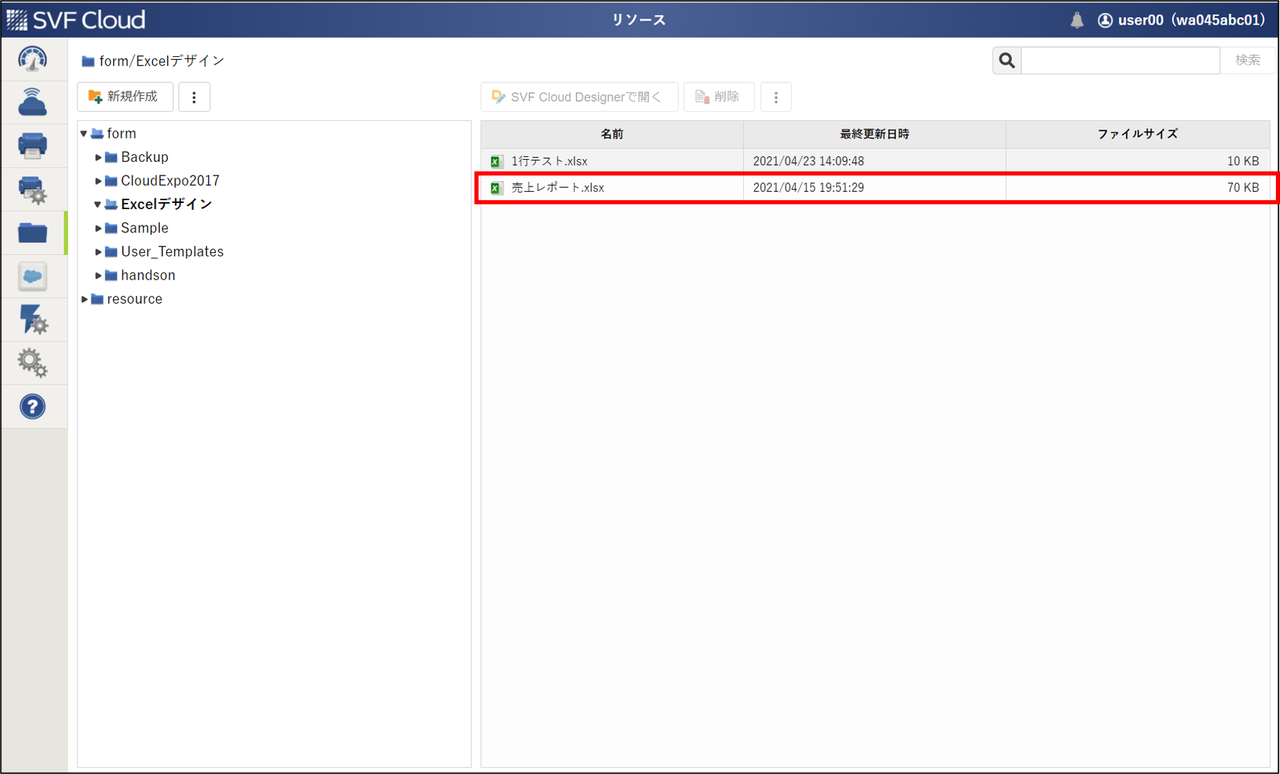Viewport: 1280px width, 774px height.
Task: Click the notification bell icon
Action: [1077, 20]
